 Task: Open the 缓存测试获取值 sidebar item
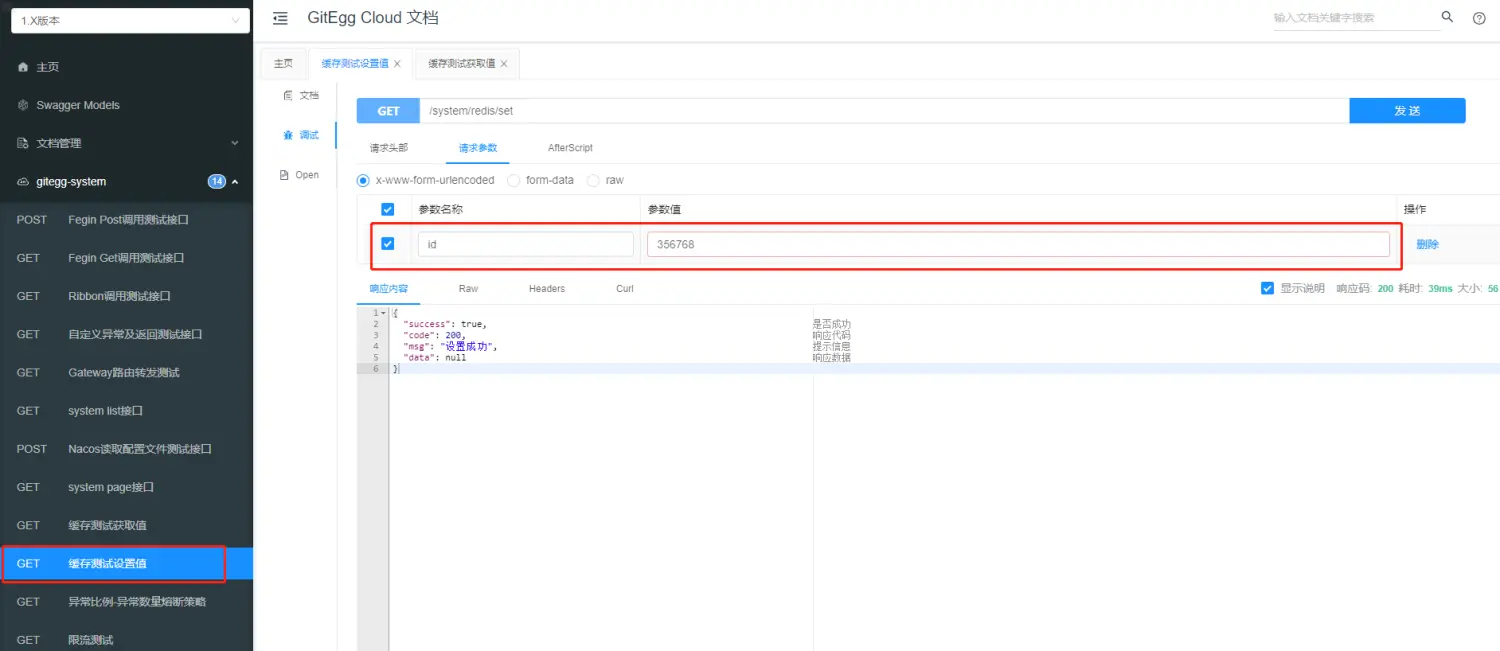pos(126,525)
